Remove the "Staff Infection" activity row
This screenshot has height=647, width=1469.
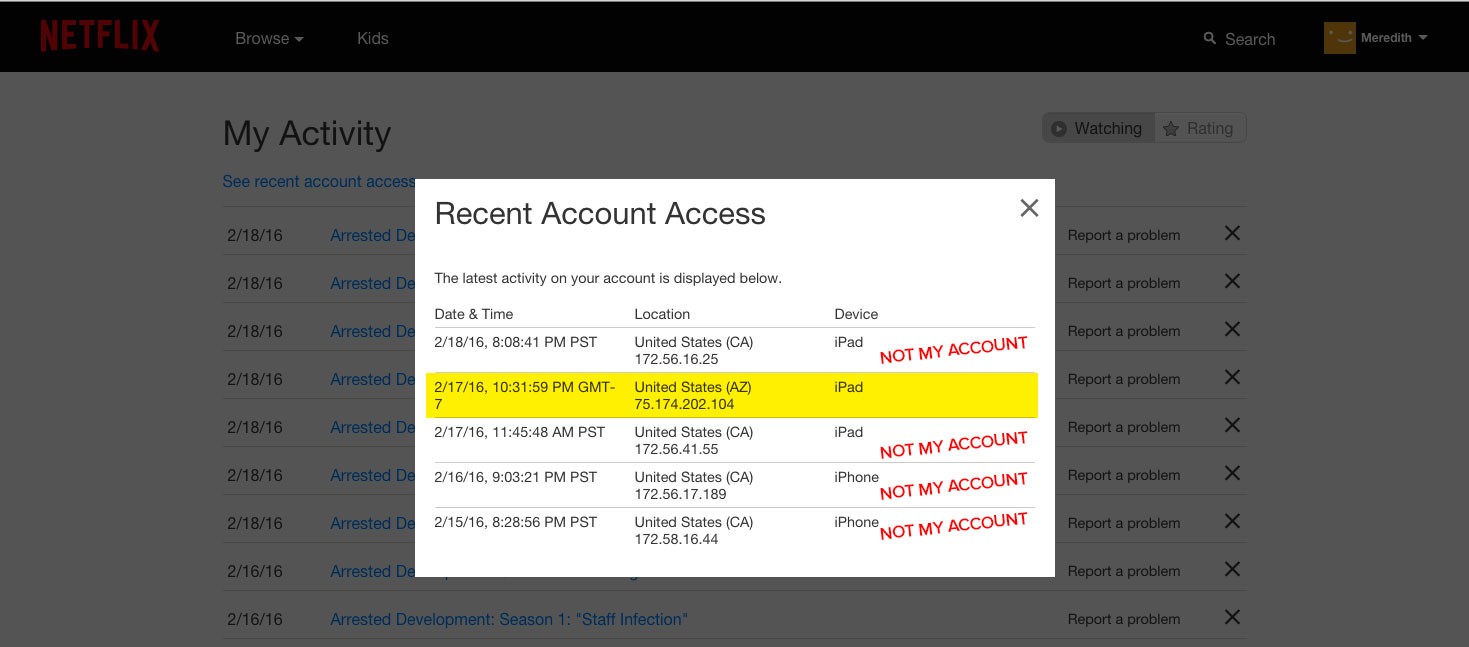tap(1232, 617)
